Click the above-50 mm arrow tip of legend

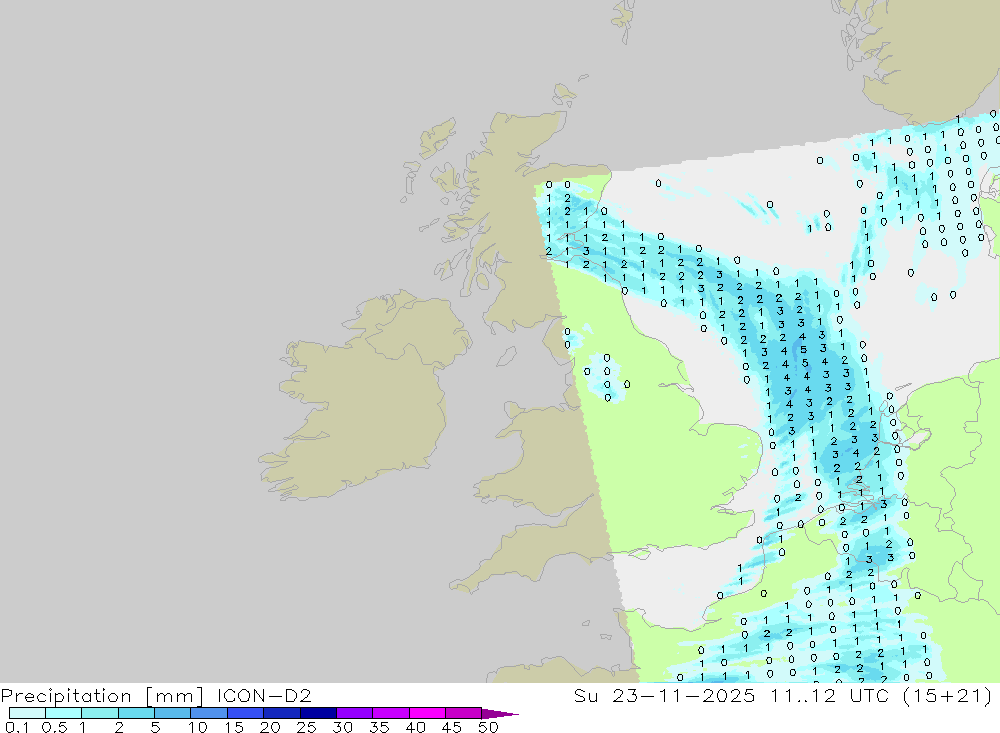499,713
